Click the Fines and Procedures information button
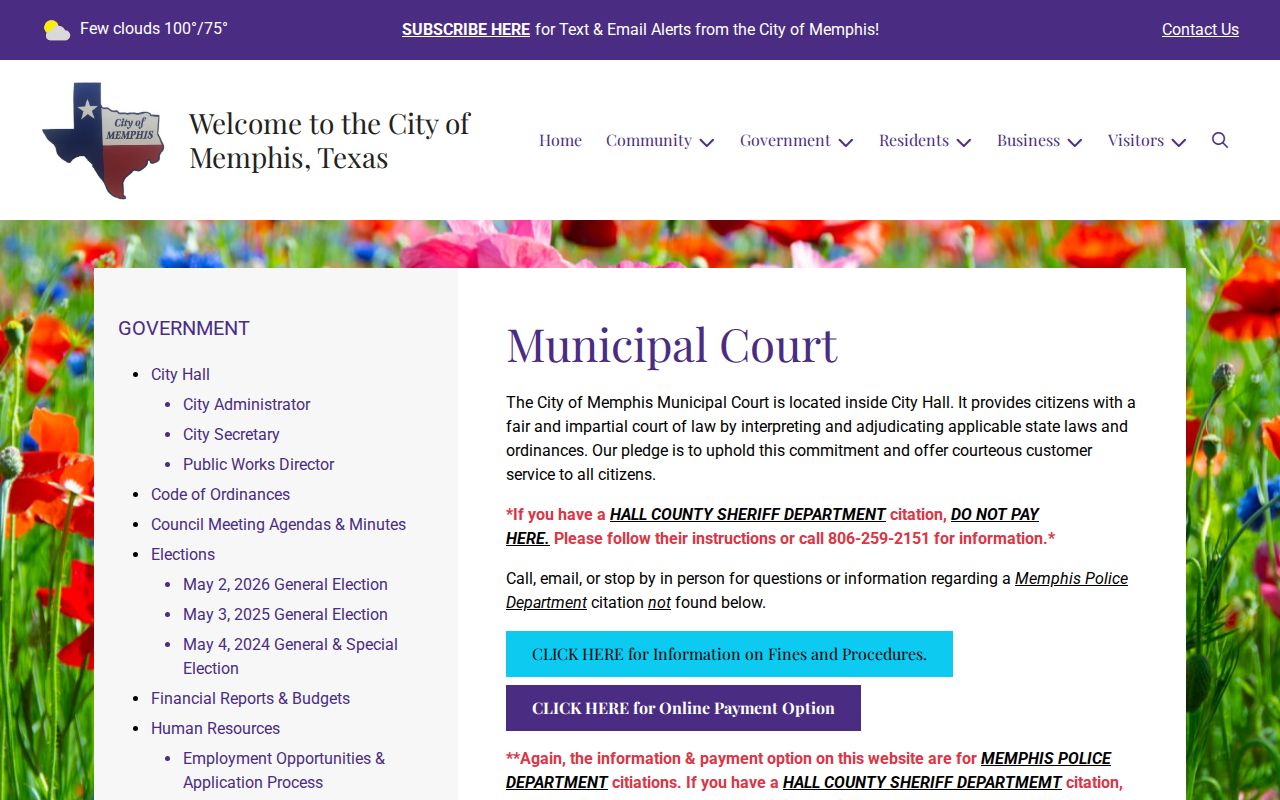This screenshot has height=800, width=1280. [729, 654]
